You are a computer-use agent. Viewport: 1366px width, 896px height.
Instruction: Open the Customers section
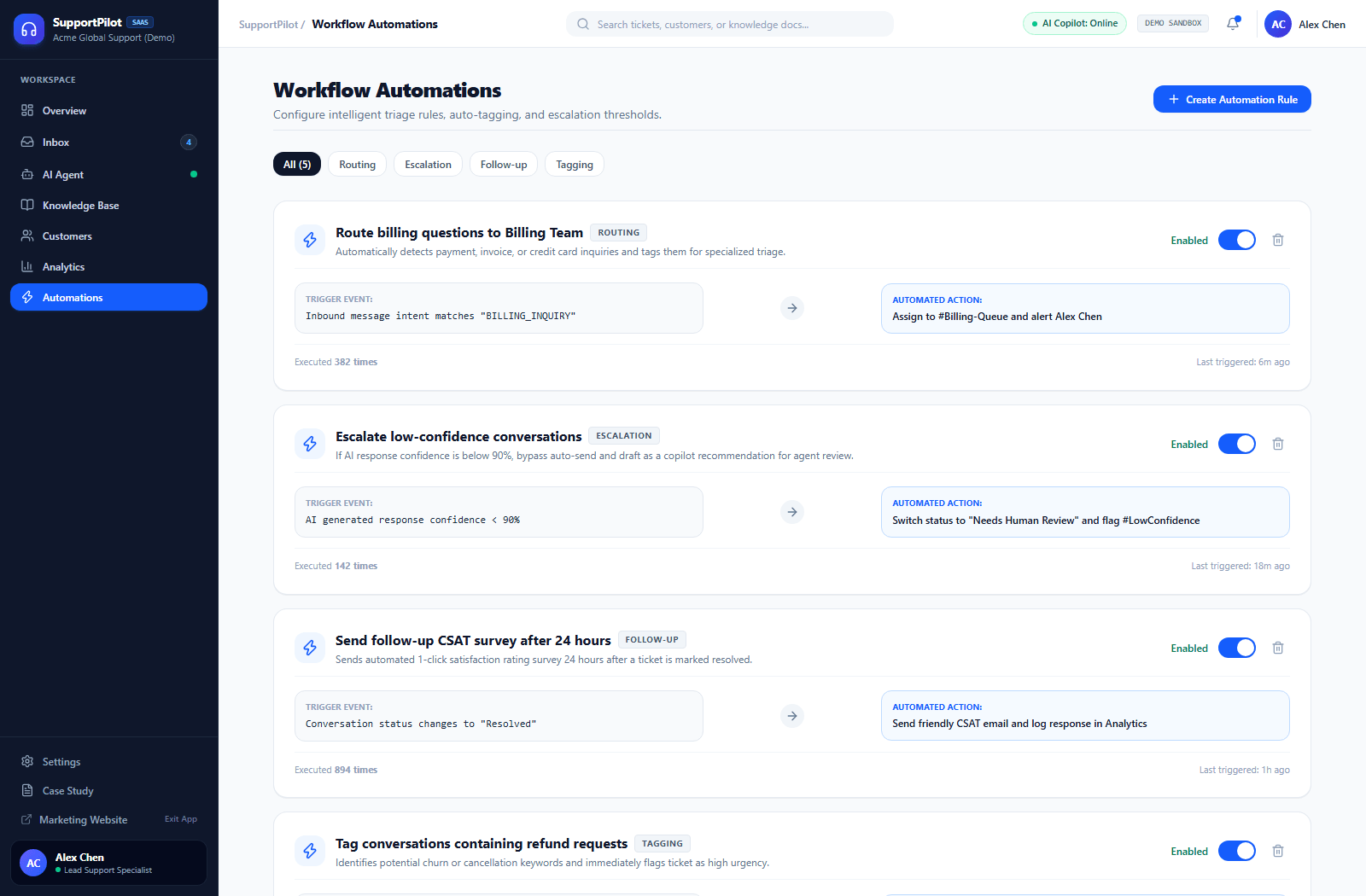(x=108, y=236)
